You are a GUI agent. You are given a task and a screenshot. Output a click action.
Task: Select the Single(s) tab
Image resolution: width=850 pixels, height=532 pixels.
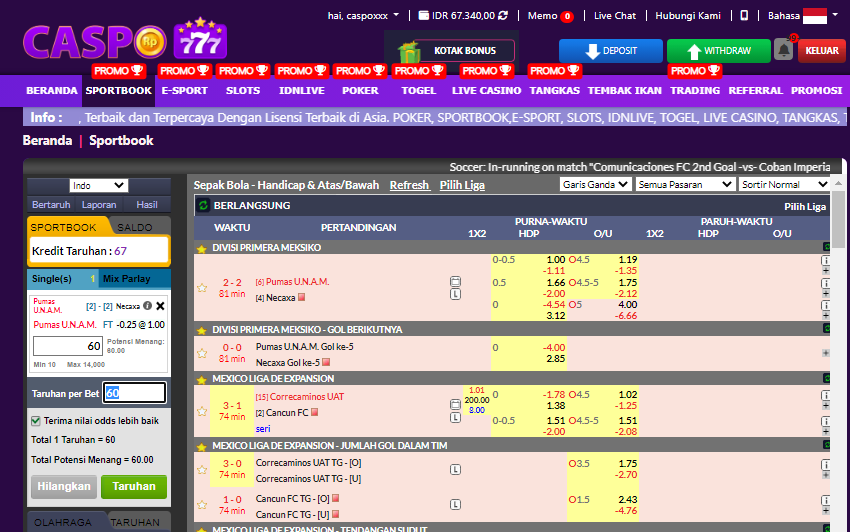coord(62,279)
